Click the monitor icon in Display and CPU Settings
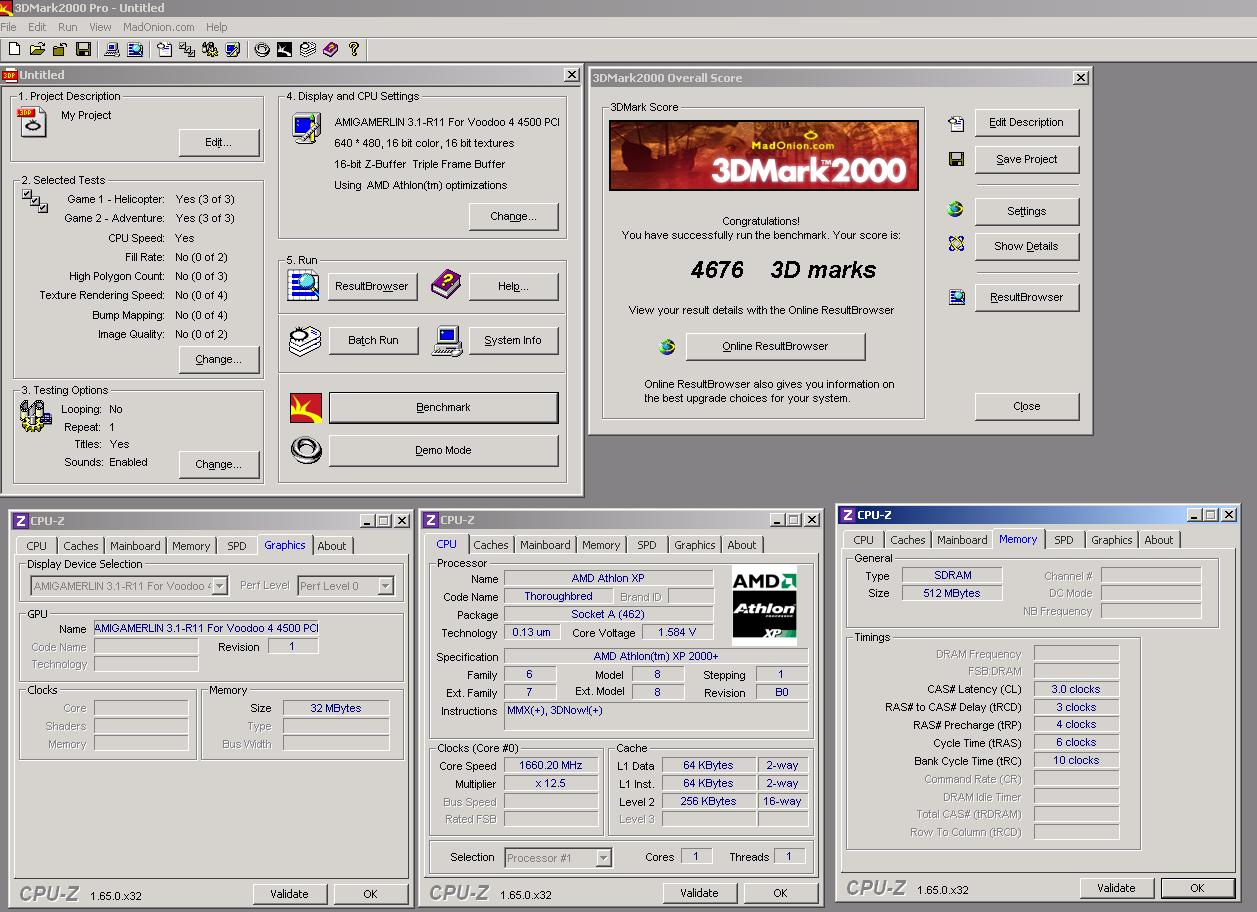This screenshot has height=912, width=1257. (x=304, y=128)
